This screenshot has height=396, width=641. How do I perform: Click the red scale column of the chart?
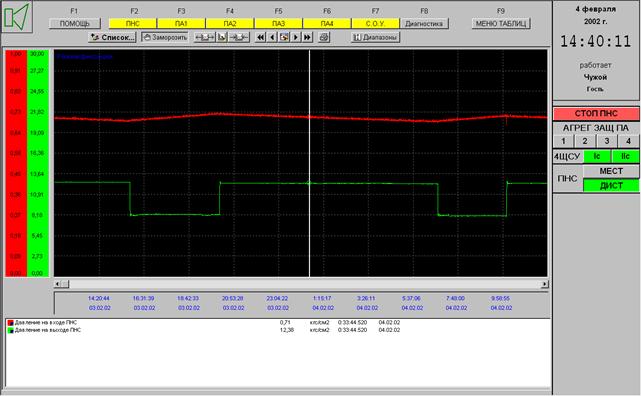(x=16, y=163)
